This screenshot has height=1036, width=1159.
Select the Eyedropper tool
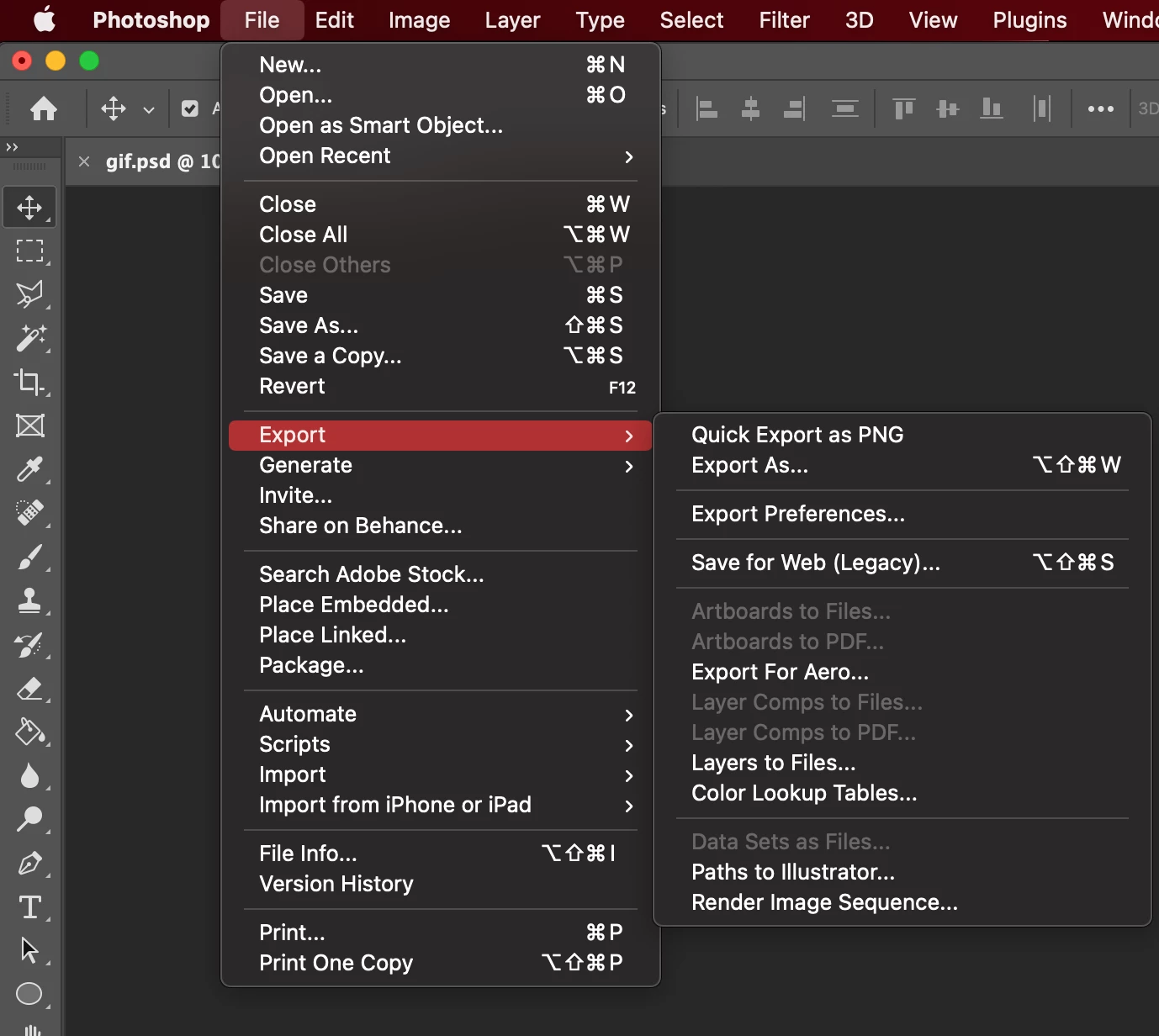(x=29, y=469)
